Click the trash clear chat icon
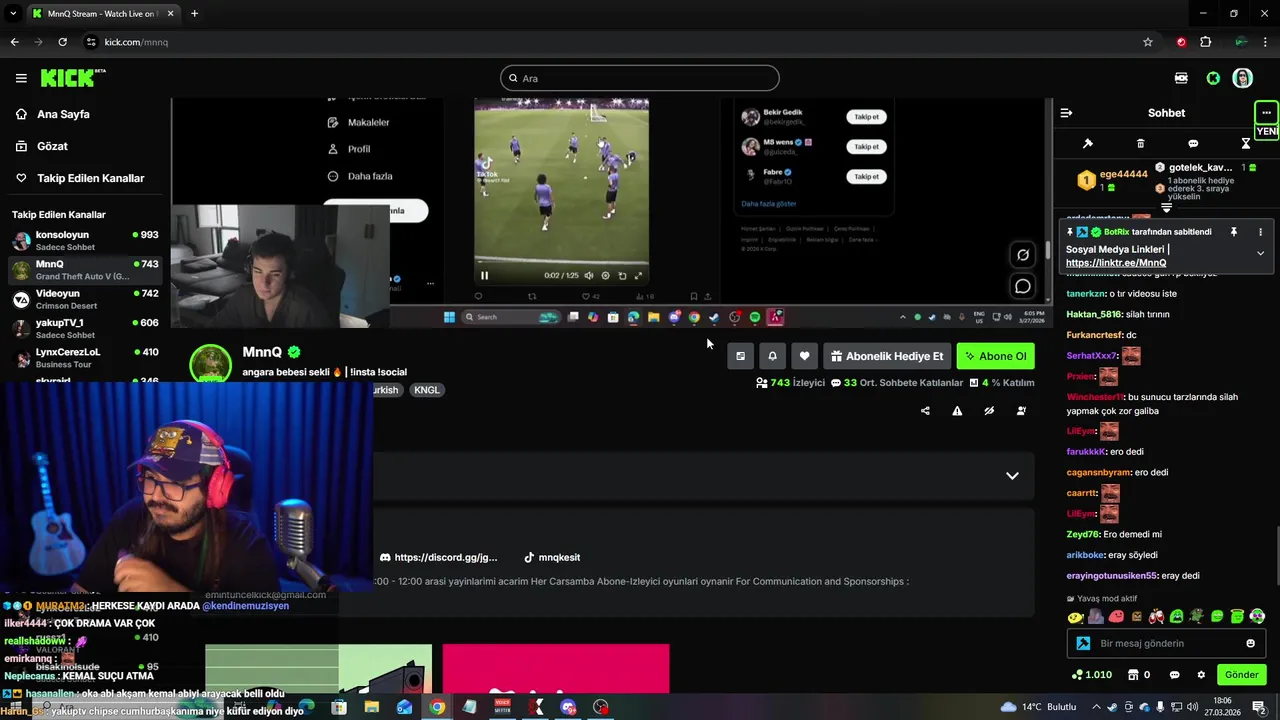The height and width of the screenshot is (720, 1280). 1141,143
